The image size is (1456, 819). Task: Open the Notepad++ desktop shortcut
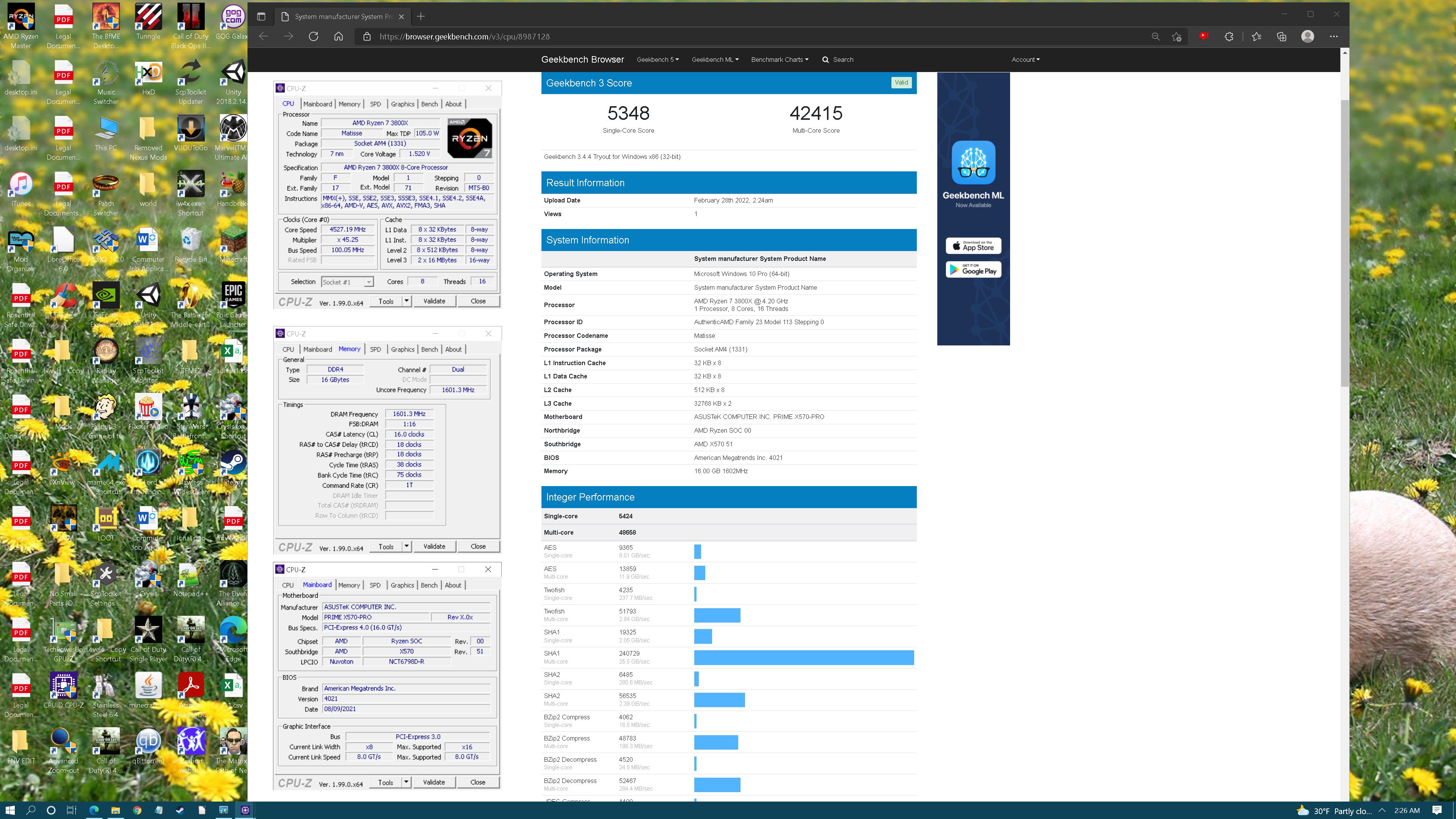coord(190,579)
